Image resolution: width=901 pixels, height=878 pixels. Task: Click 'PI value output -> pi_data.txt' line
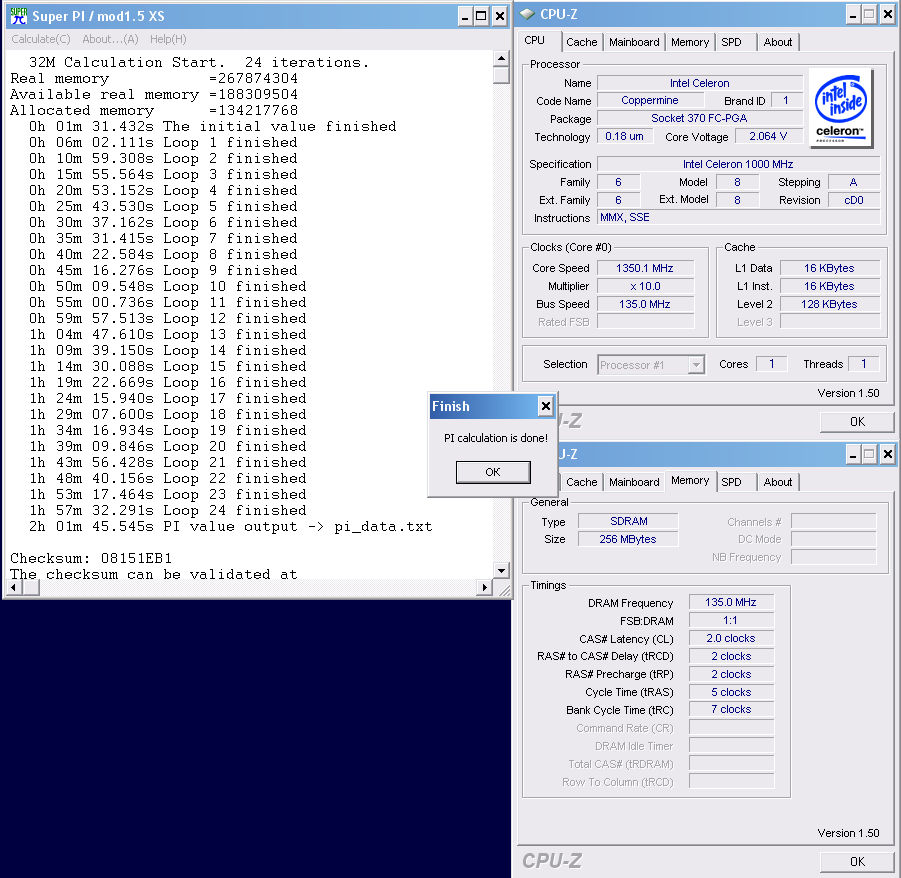point(230,526)
